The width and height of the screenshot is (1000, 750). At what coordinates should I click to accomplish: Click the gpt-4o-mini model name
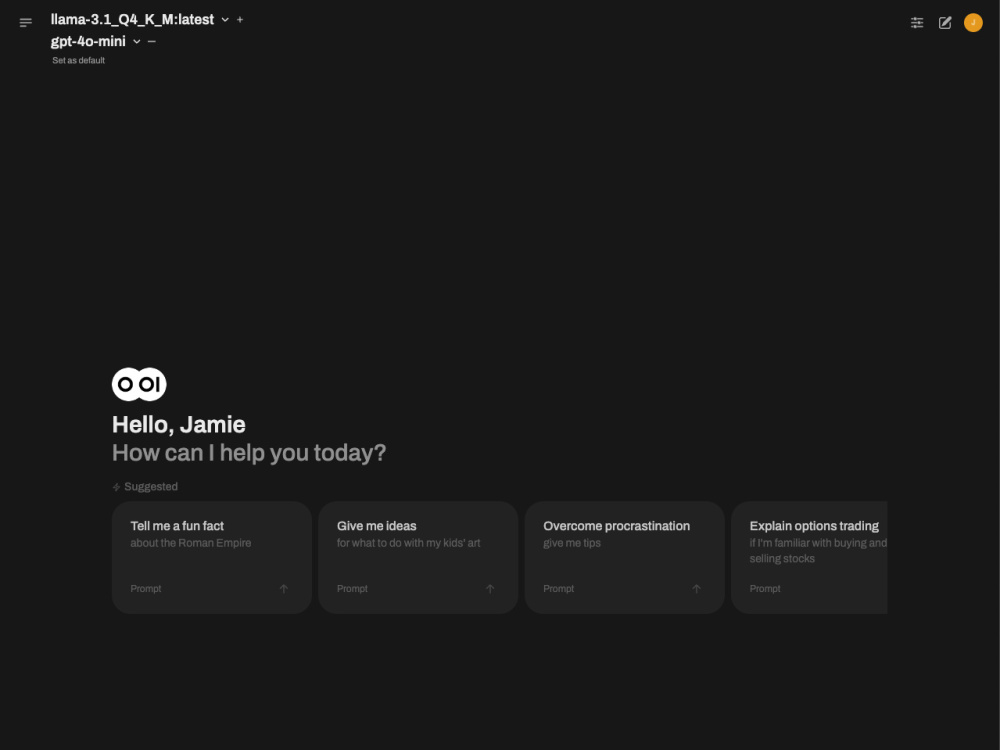(x=88, y=41)
